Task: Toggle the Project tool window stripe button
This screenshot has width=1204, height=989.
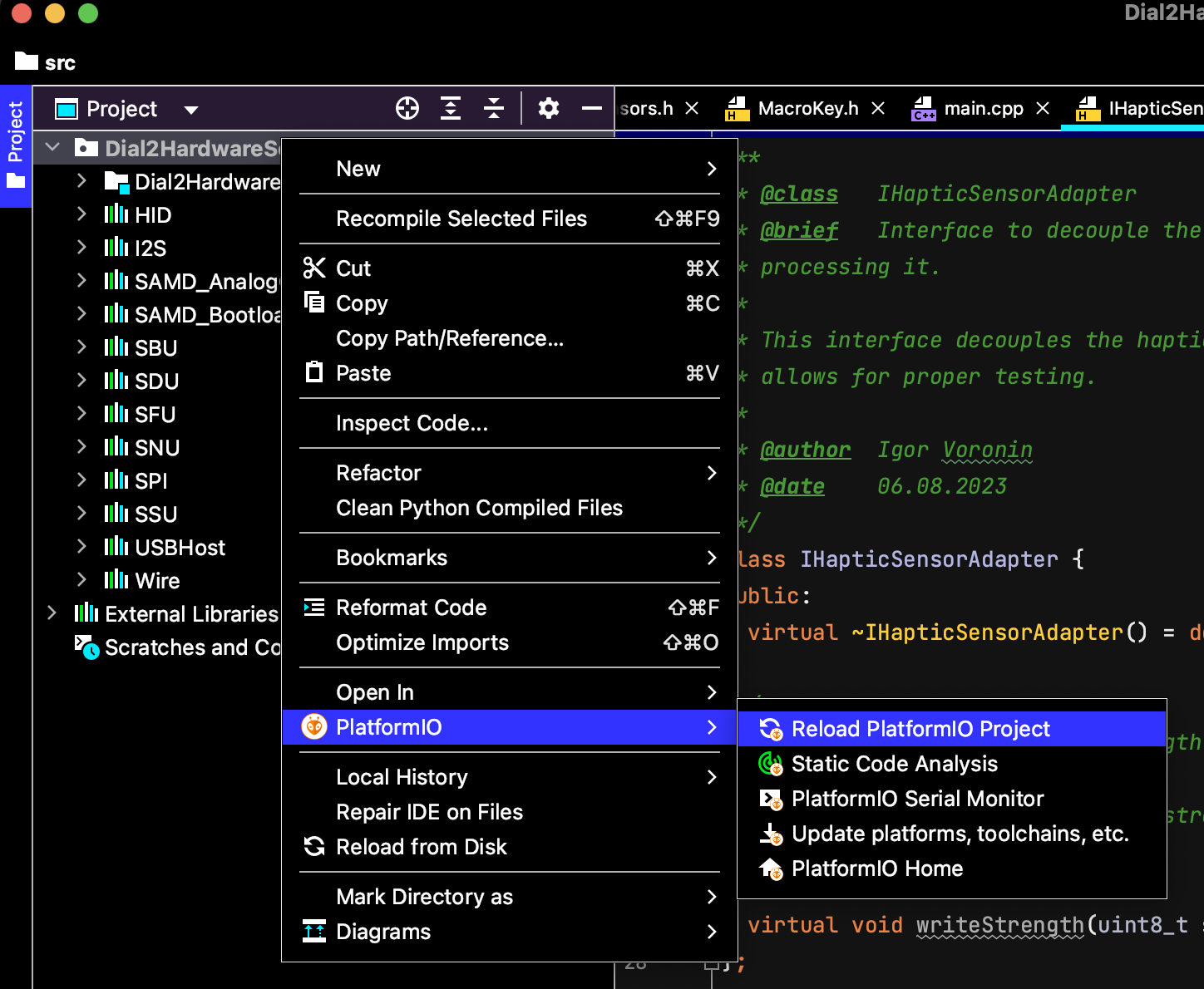Action: coord(16,145)
